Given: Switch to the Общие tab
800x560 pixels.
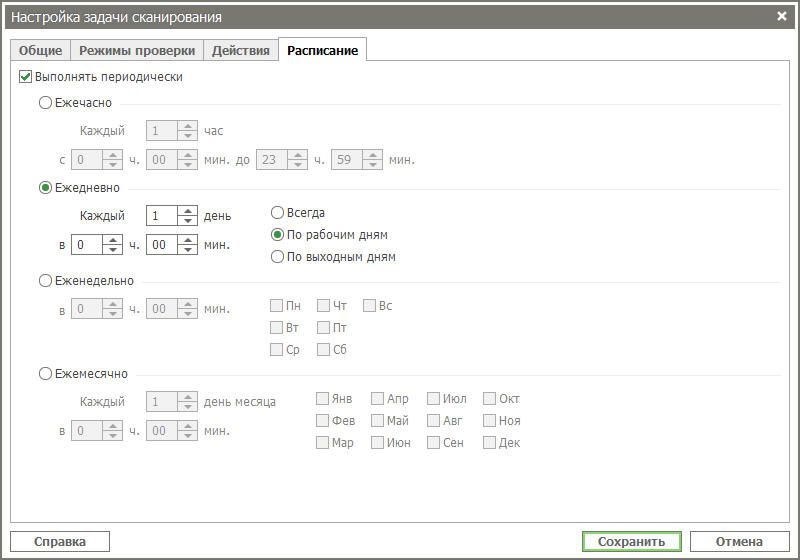Looking at the screenshot, I should coord(40,51).
